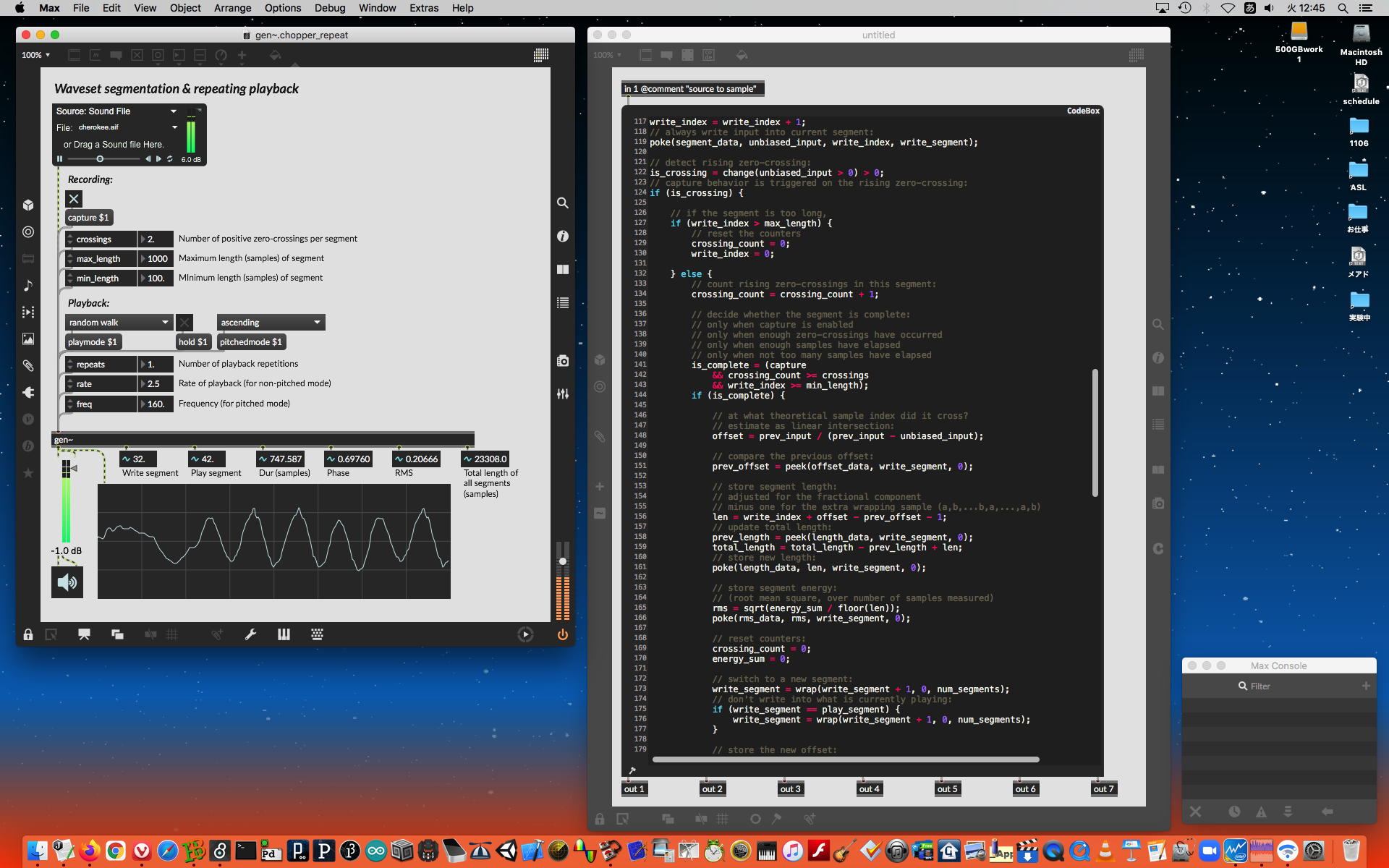
Task: Click the capture $1 message box
Action: 88,218
